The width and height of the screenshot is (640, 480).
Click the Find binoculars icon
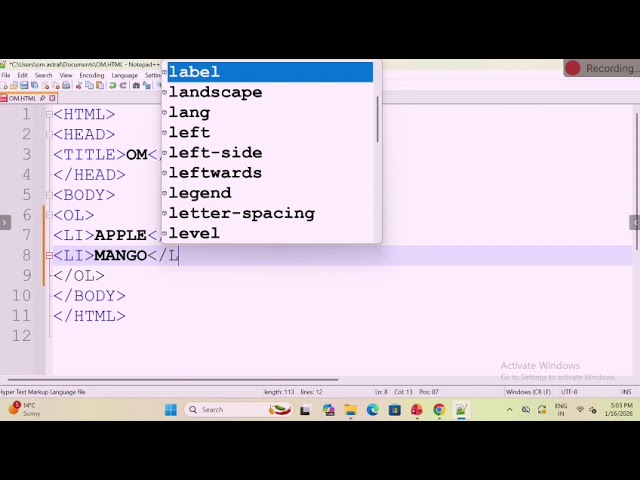[x=136, y=86]
